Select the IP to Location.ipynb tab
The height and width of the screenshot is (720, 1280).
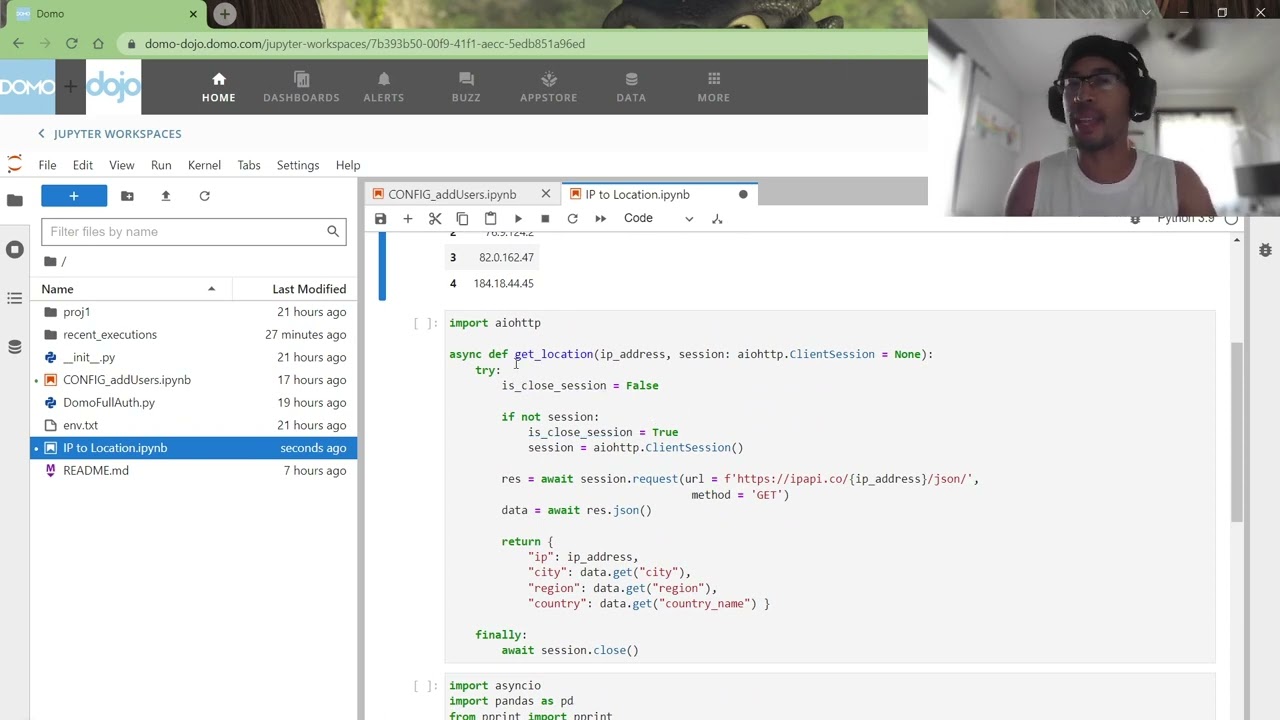637,194
